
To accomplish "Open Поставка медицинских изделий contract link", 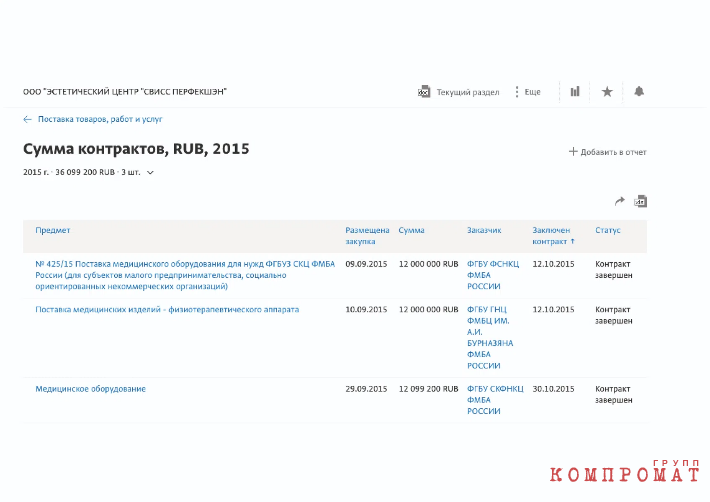I will coord(167,310).
